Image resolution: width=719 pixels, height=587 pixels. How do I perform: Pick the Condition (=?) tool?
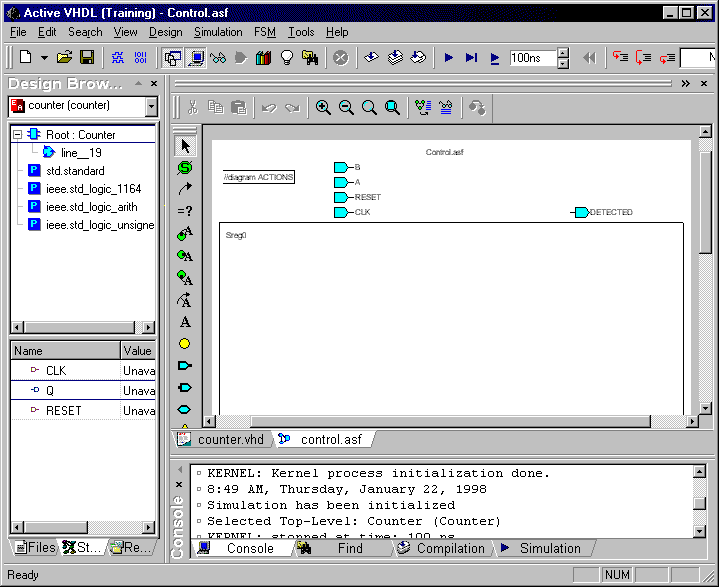click(x=185, y=211)
